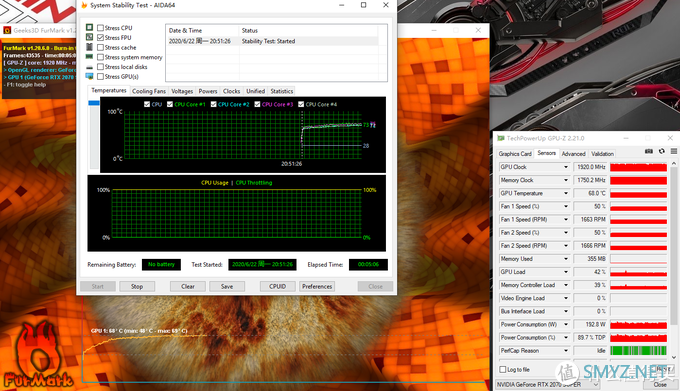Open GPU-Z Validation tab

click(x=602, y=154)
